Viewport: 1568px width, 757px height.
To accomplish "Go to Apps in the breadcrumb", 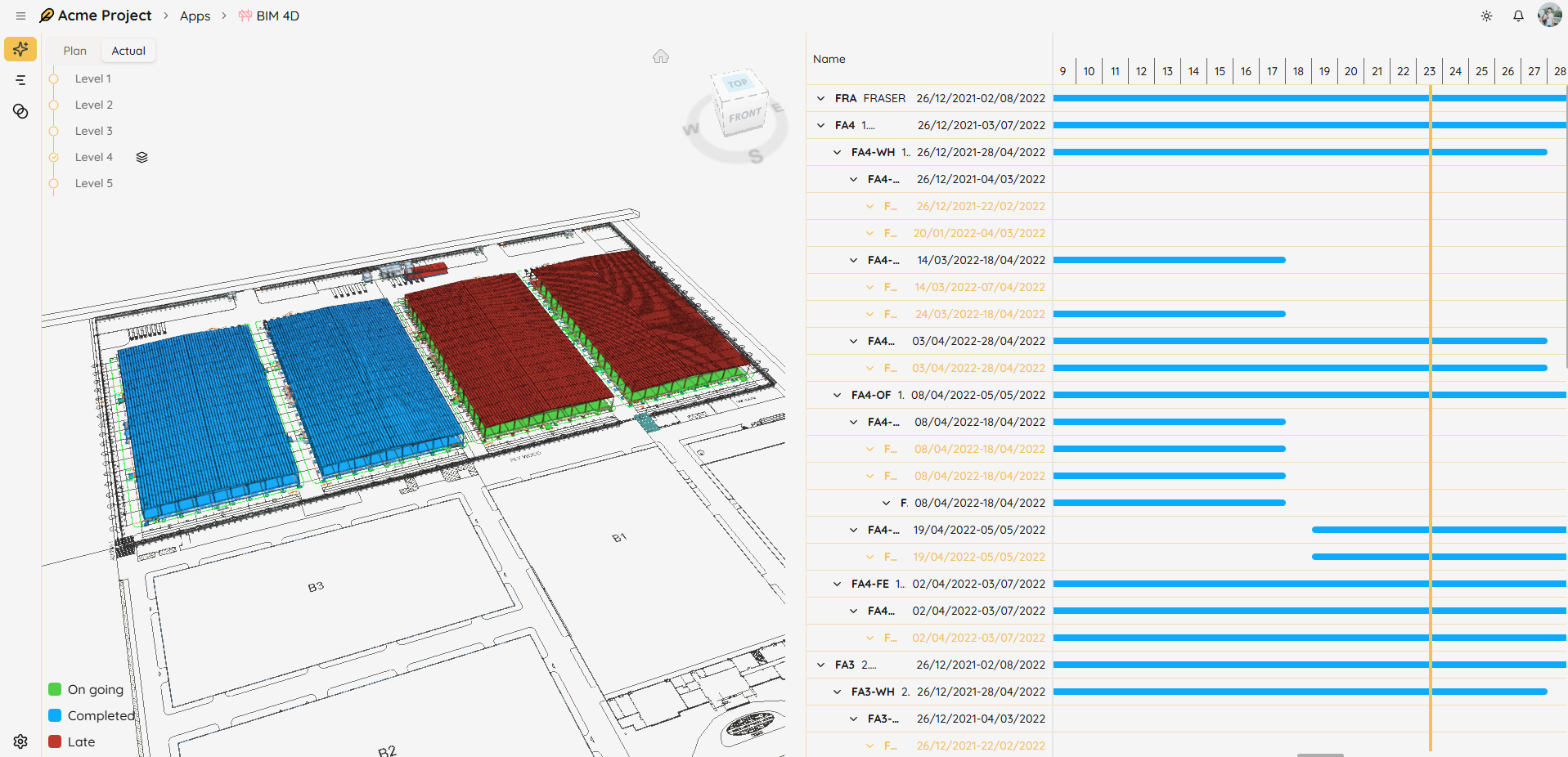I will 195,16.
